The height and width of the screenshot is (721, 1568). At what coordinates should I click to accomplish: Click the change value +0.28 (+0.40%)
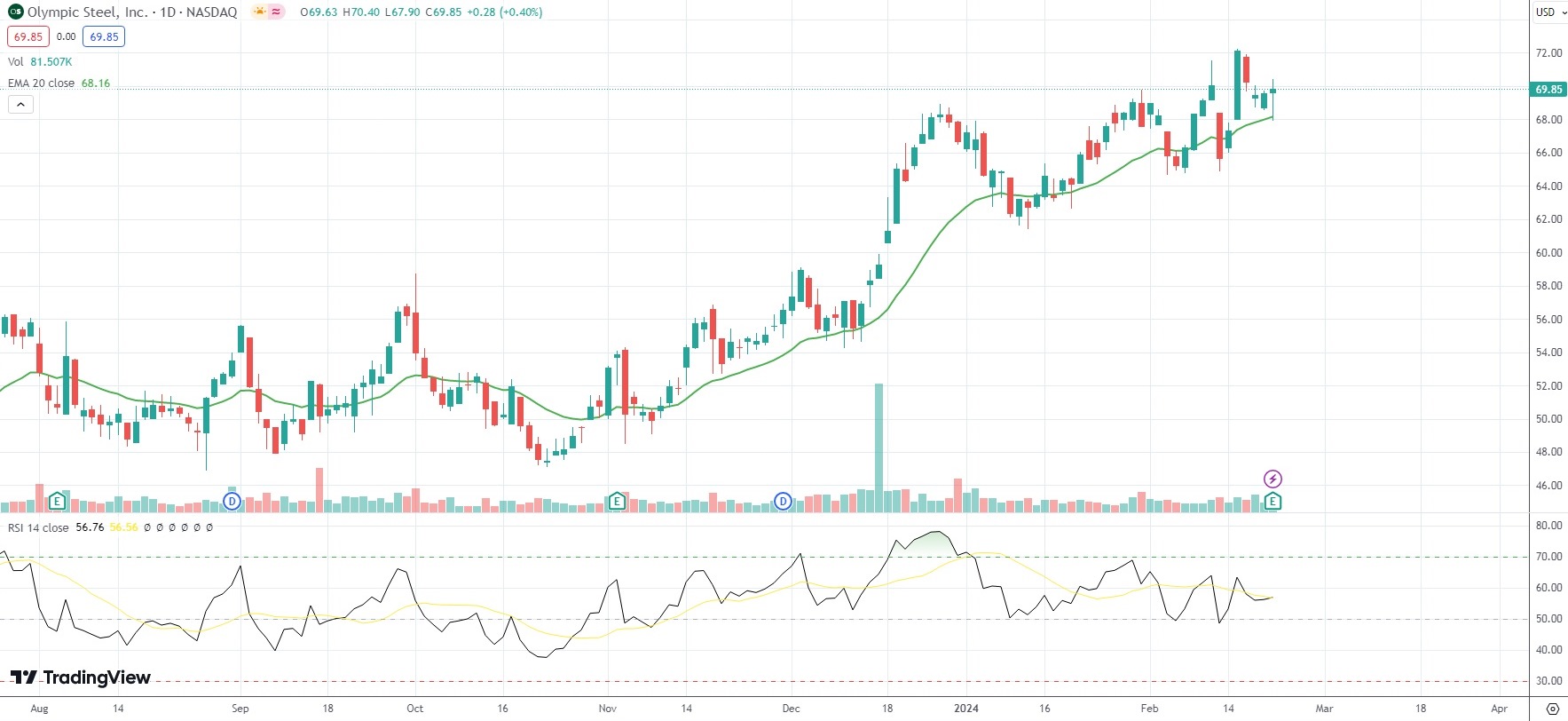(x=505, y=12)
